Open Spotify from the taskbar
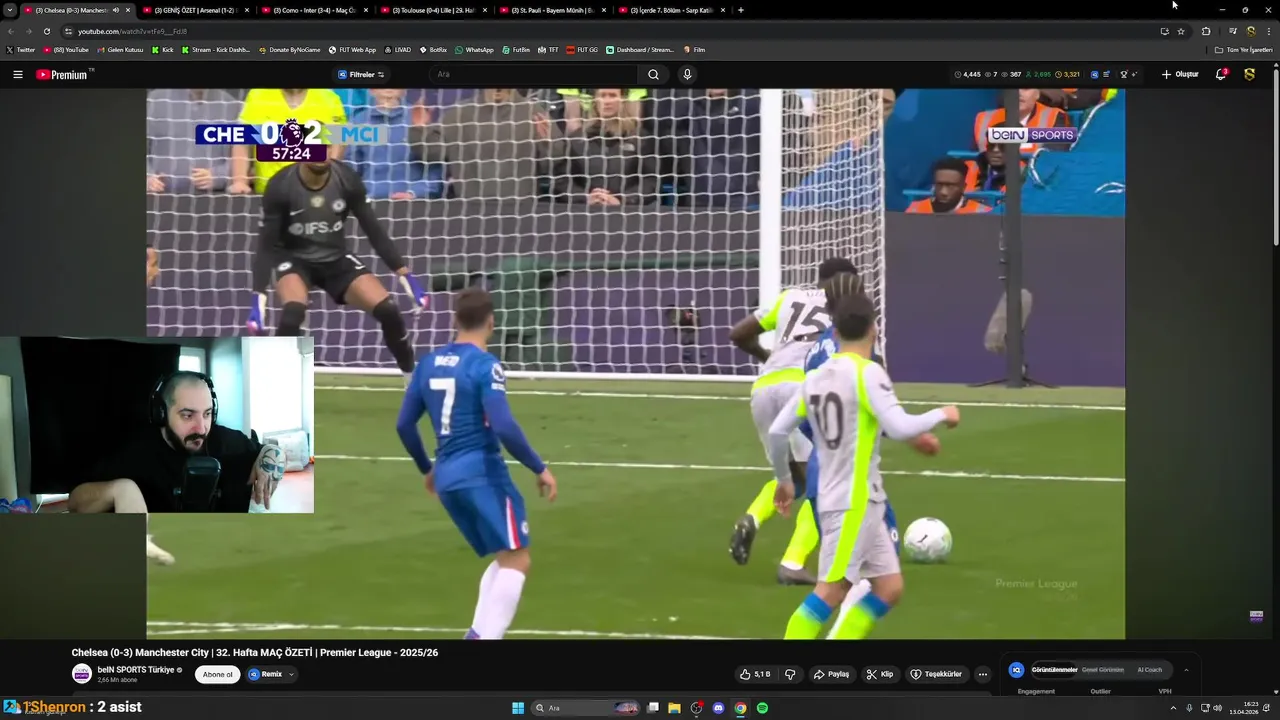The height and width of the screenshot is (720, 1280). click(x=762, y=708)
